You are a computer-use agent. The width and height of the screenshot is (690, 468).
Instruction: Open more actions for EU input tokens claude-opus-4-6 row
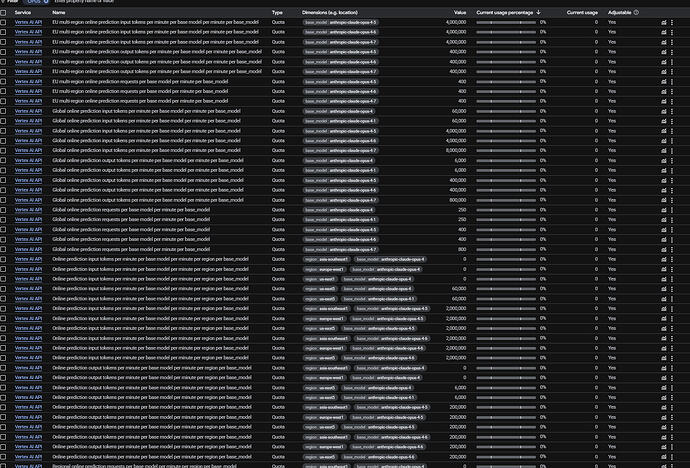point(672,32)
